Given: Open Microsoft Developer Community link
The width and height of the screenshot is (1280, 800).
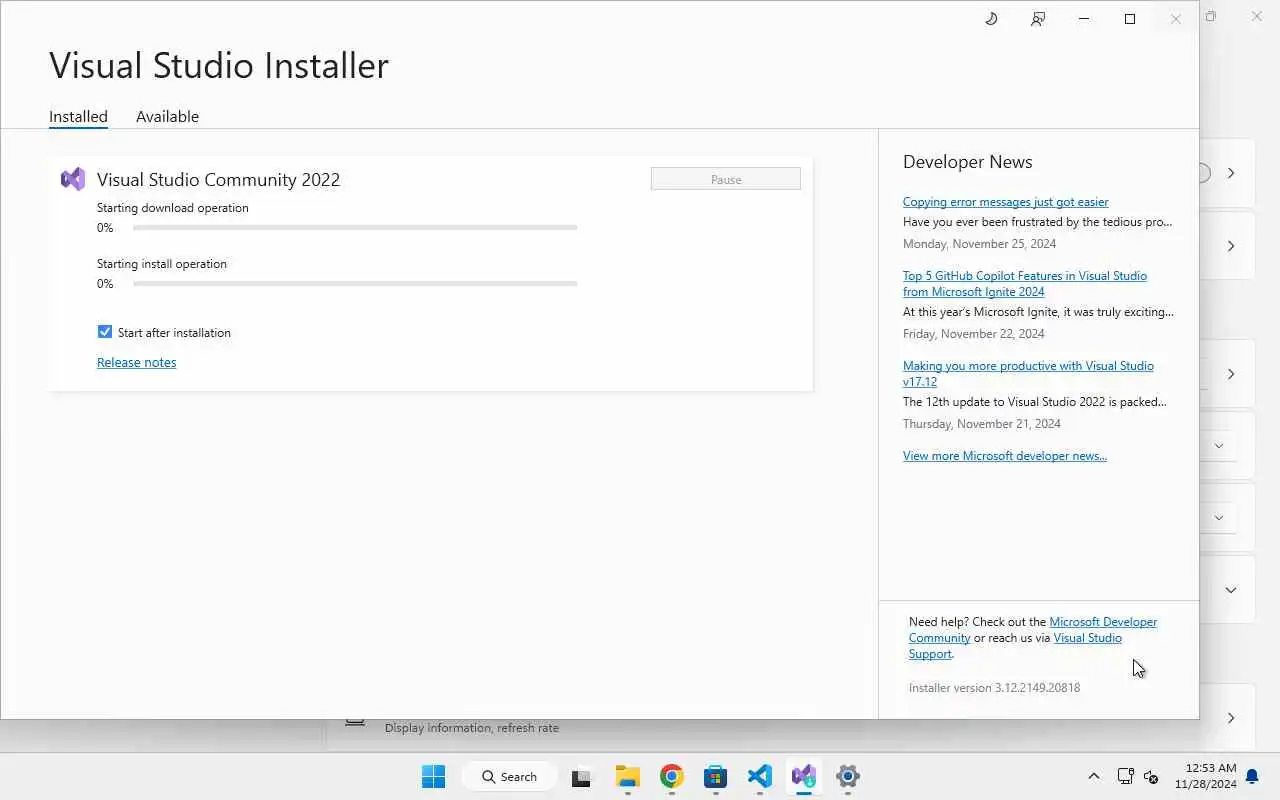Looking at the screenshot, I should tap(1033, 630).
